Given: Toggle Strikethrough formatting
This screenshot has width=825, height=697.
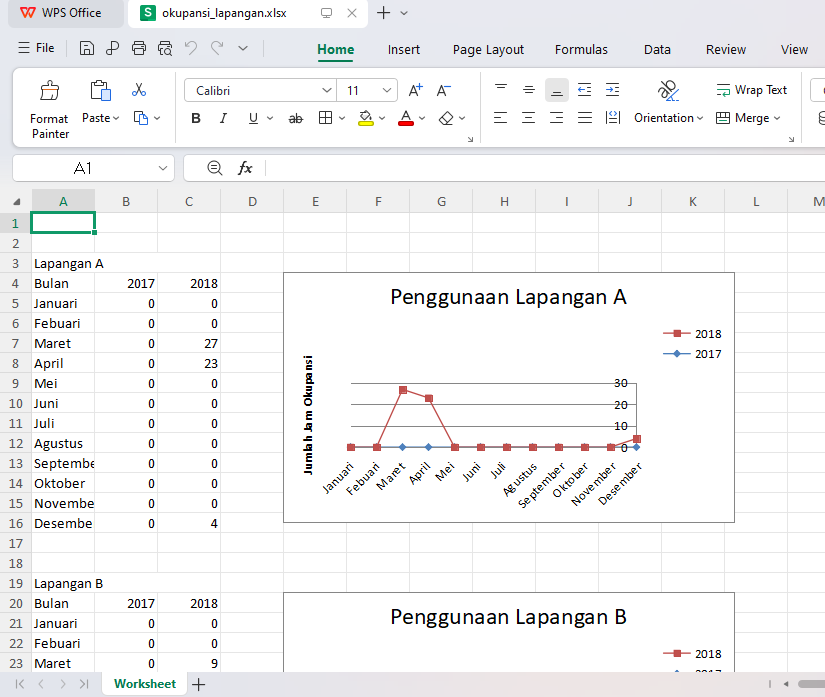Looking at the screenshot, I should click(296, 119).
